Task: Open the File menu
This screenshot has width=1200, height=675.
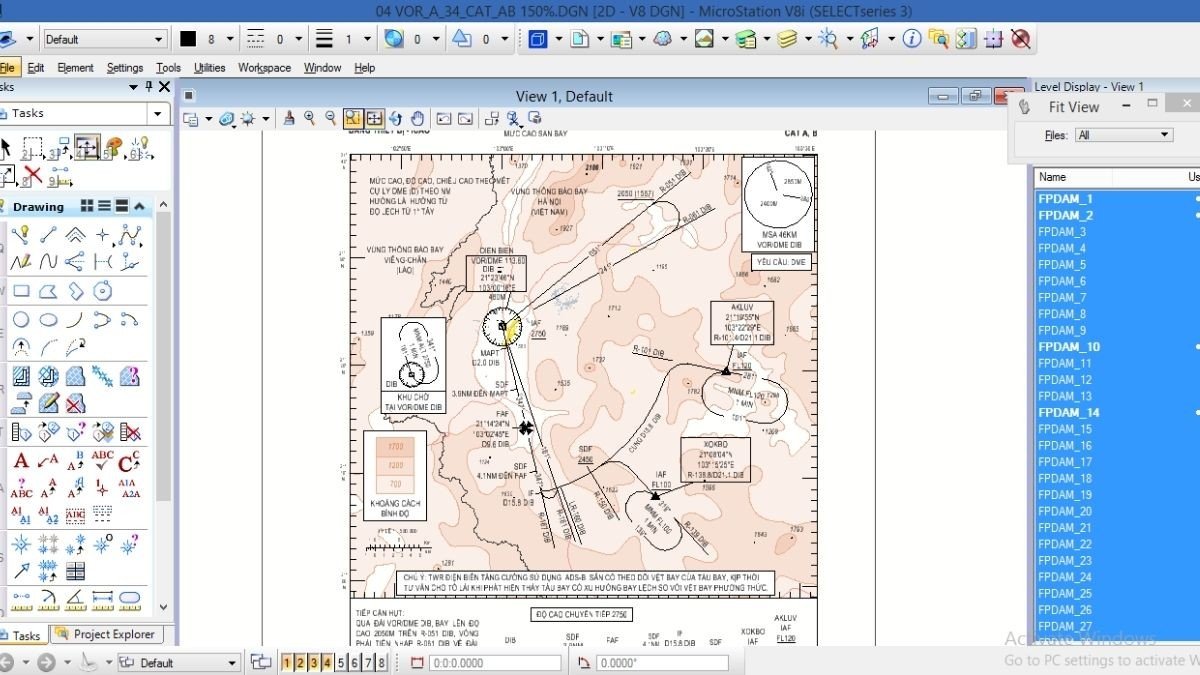Action: coord(7,68)
